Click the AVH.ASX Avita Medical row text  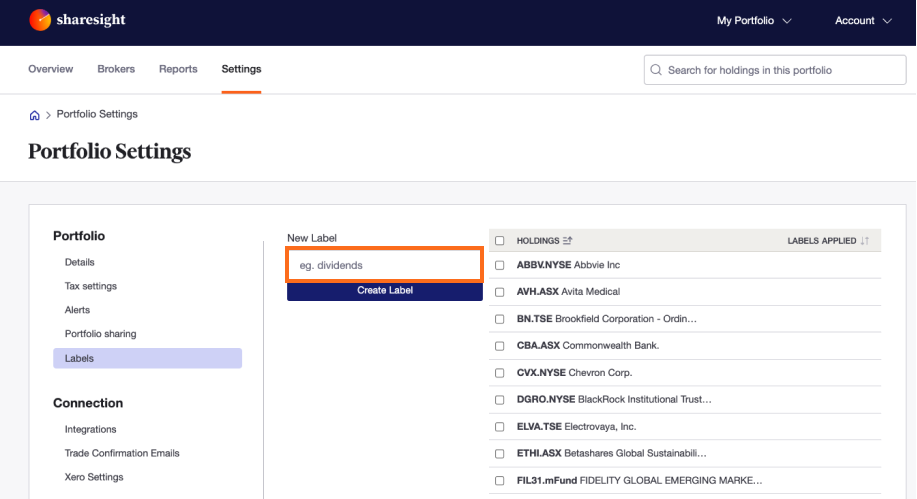(x=568, y=292)
